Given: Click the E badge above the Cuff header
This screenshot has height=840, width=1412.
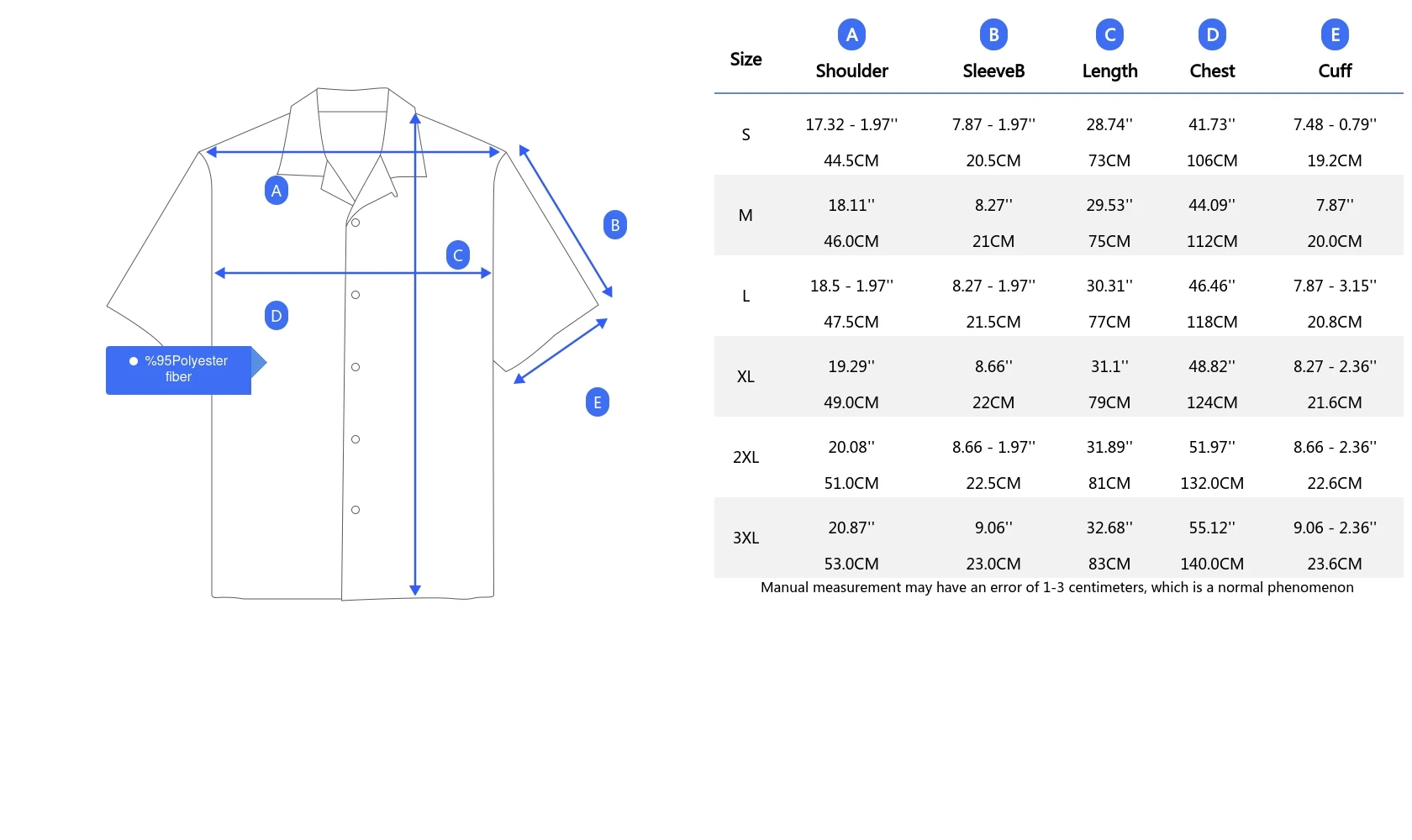Looking at the screenshot, I should [1335, 34].
